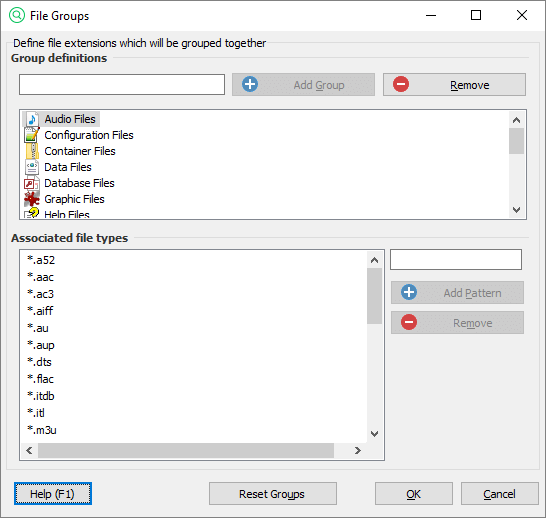Viewport: 546px width, 518px height.
Task: Select the Audio Files group
Action: 70,119
